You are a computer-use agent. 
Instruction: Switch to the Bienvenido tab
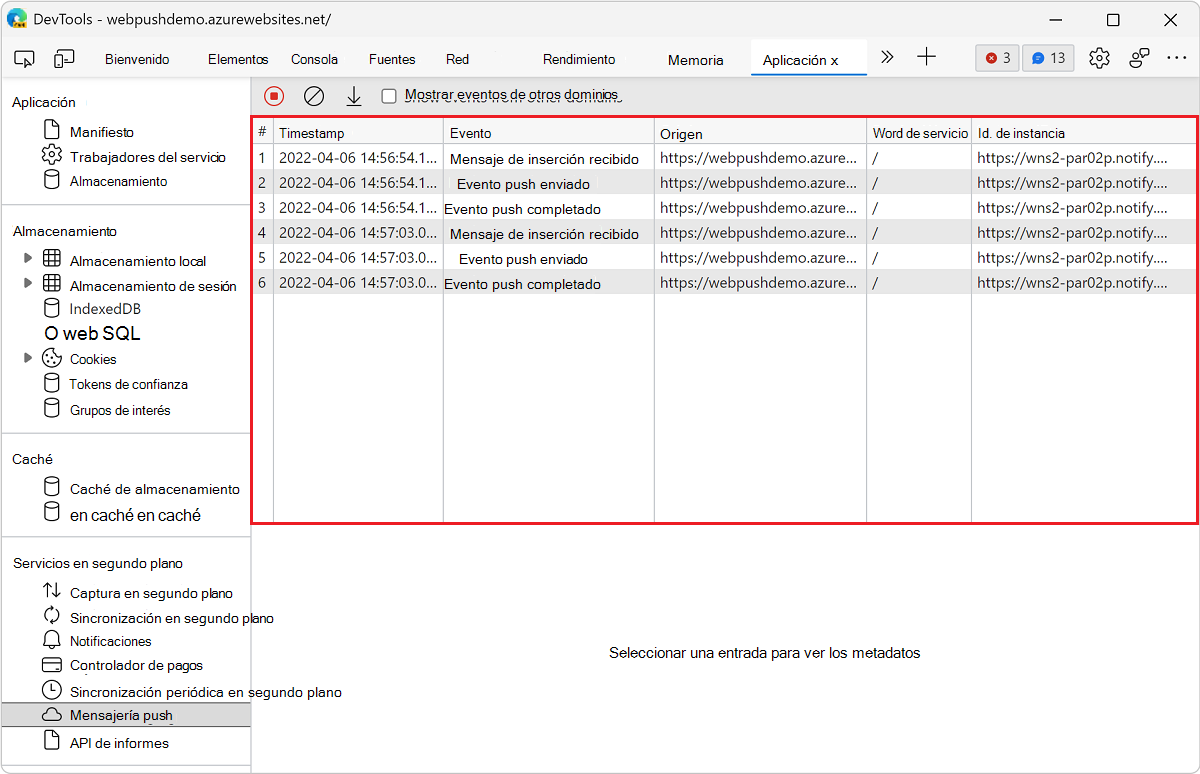click(137, 60)
